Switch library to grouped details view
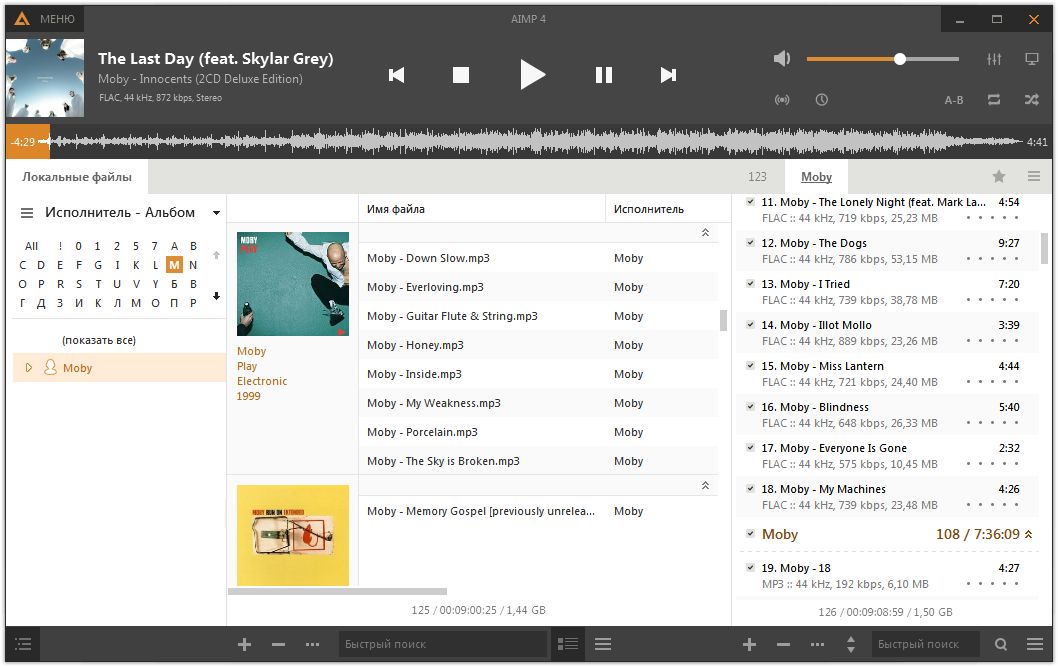Viewport: 1058px width, 667px height. click(x=567, y=645)
